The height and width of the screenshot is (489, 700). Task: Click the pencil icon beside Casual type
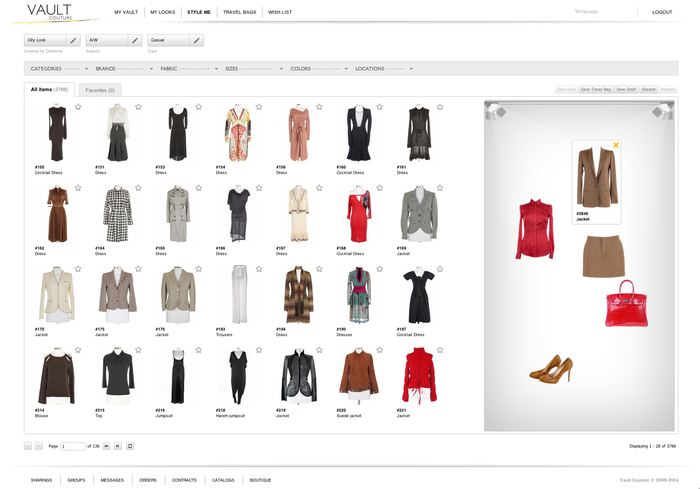pyautogui.click(x=196, y=41)
